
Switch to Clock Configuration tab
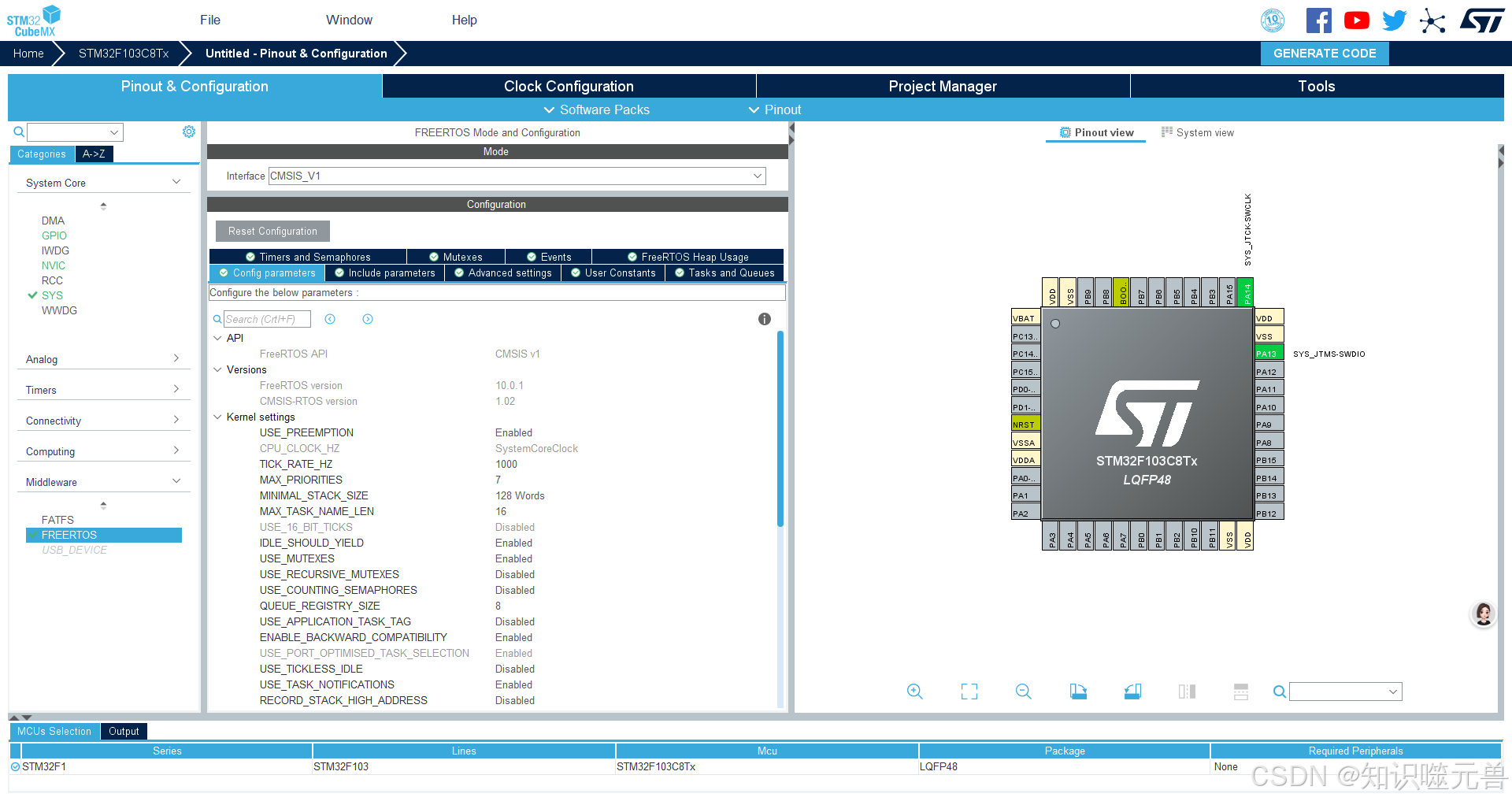pyautogui.click(x=569, y=87)
